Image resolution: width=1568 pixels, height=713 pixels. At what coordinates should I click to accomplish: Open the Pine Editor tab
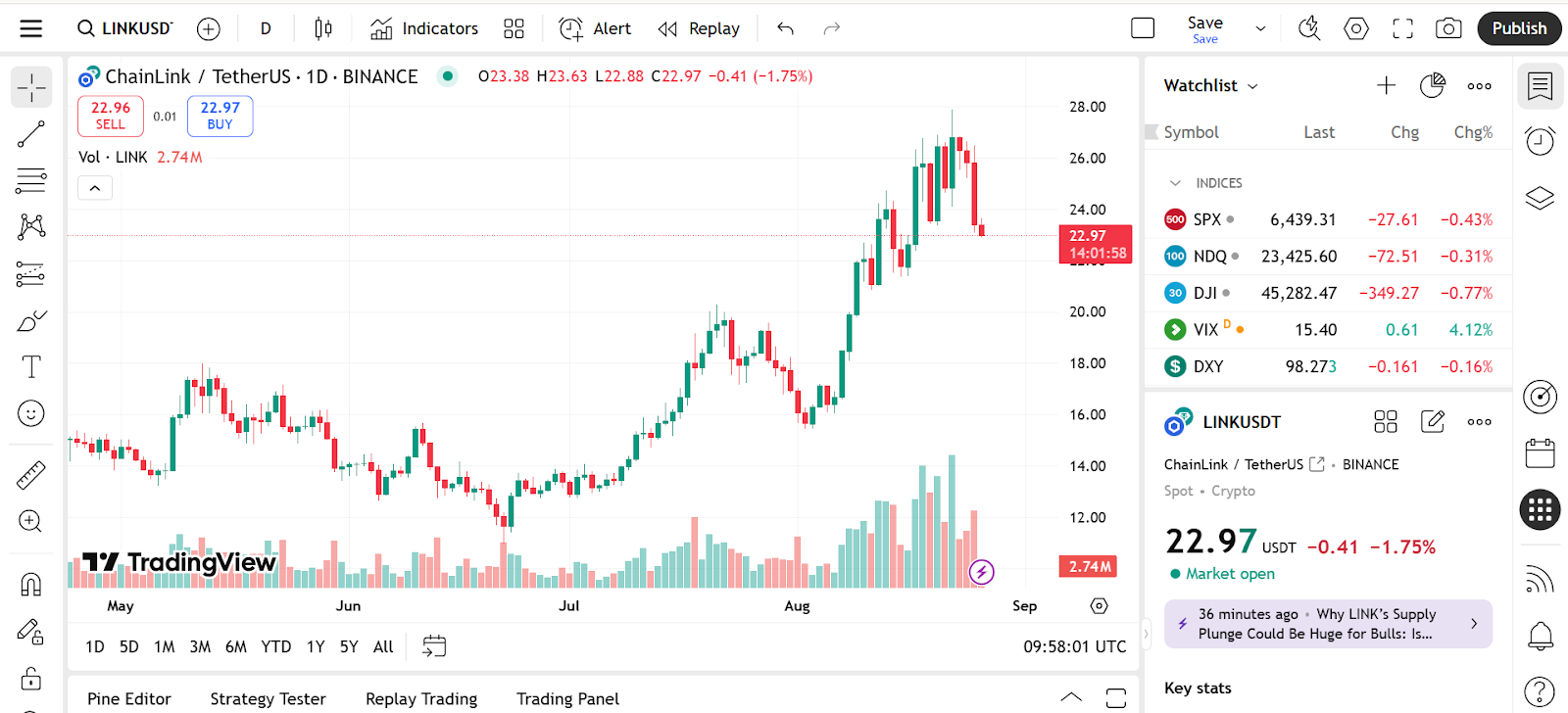pyautogui.click(x=129, y=699)
